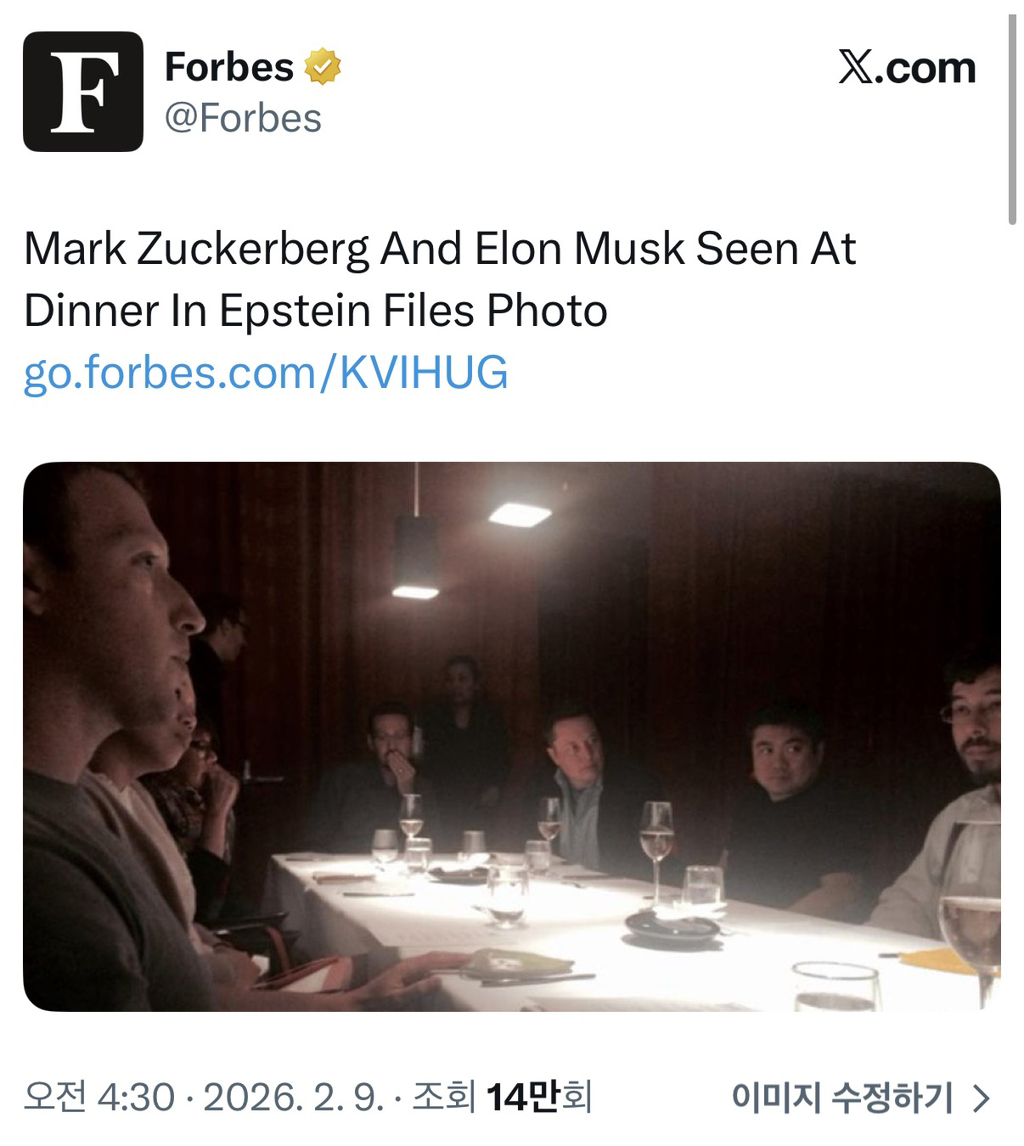The height and width of the screenshot is (1146, 1024).
Task: Click "Dinner In Epstein Files Photo" text
Action: (315, 311)
